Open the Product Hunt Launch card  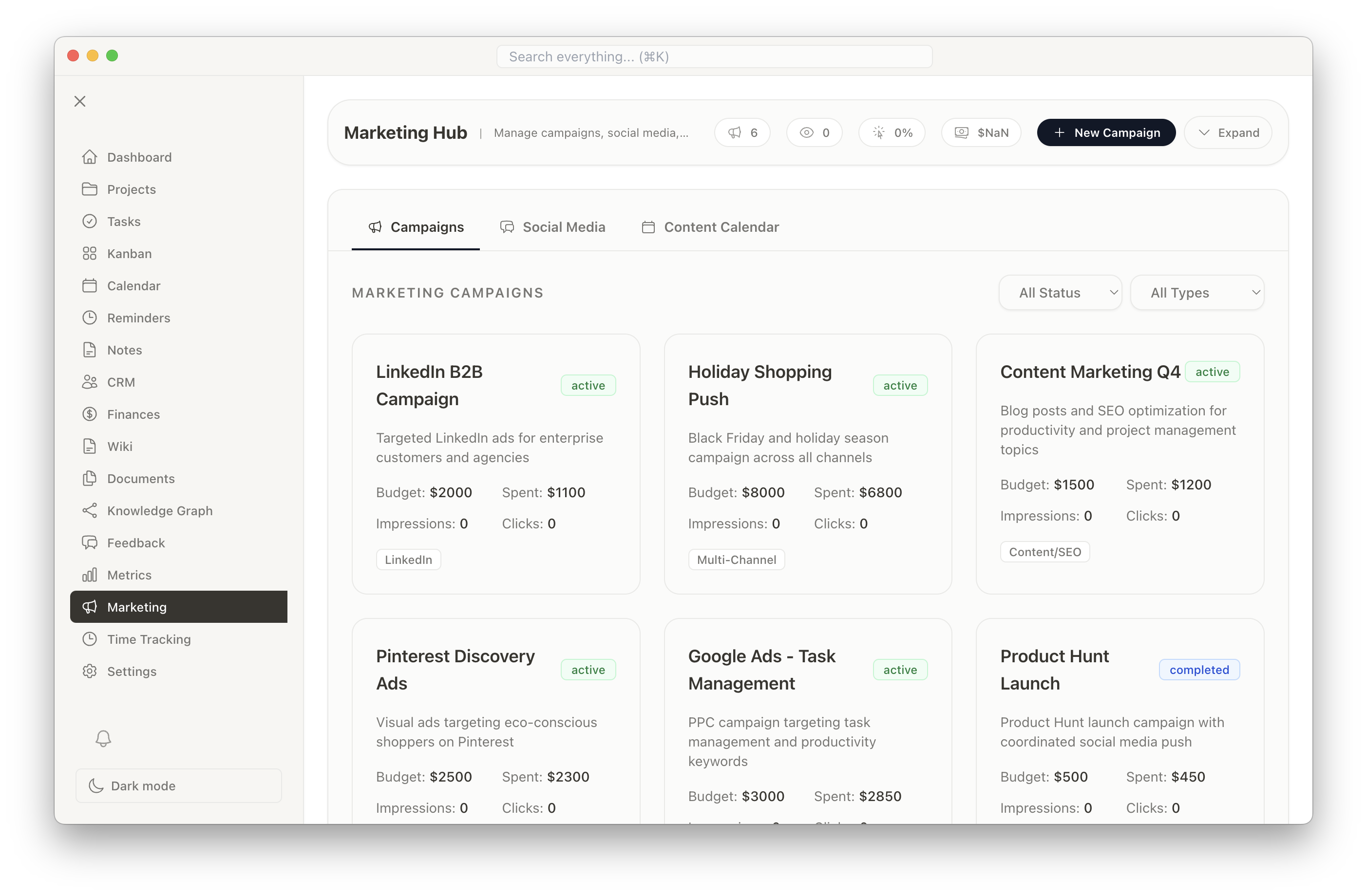click(1120, 721)
